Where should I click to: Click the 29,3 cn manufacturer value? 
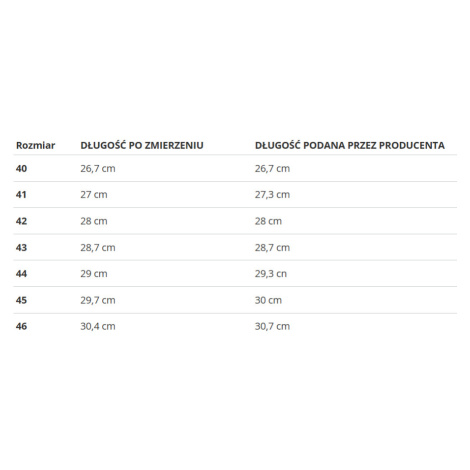[x=271, y=274]
